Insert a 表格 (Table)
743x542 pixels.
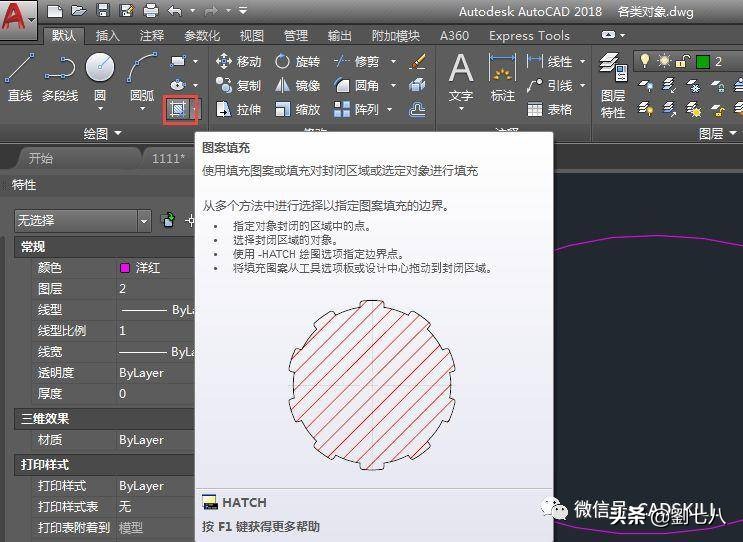tap(550, 109)
